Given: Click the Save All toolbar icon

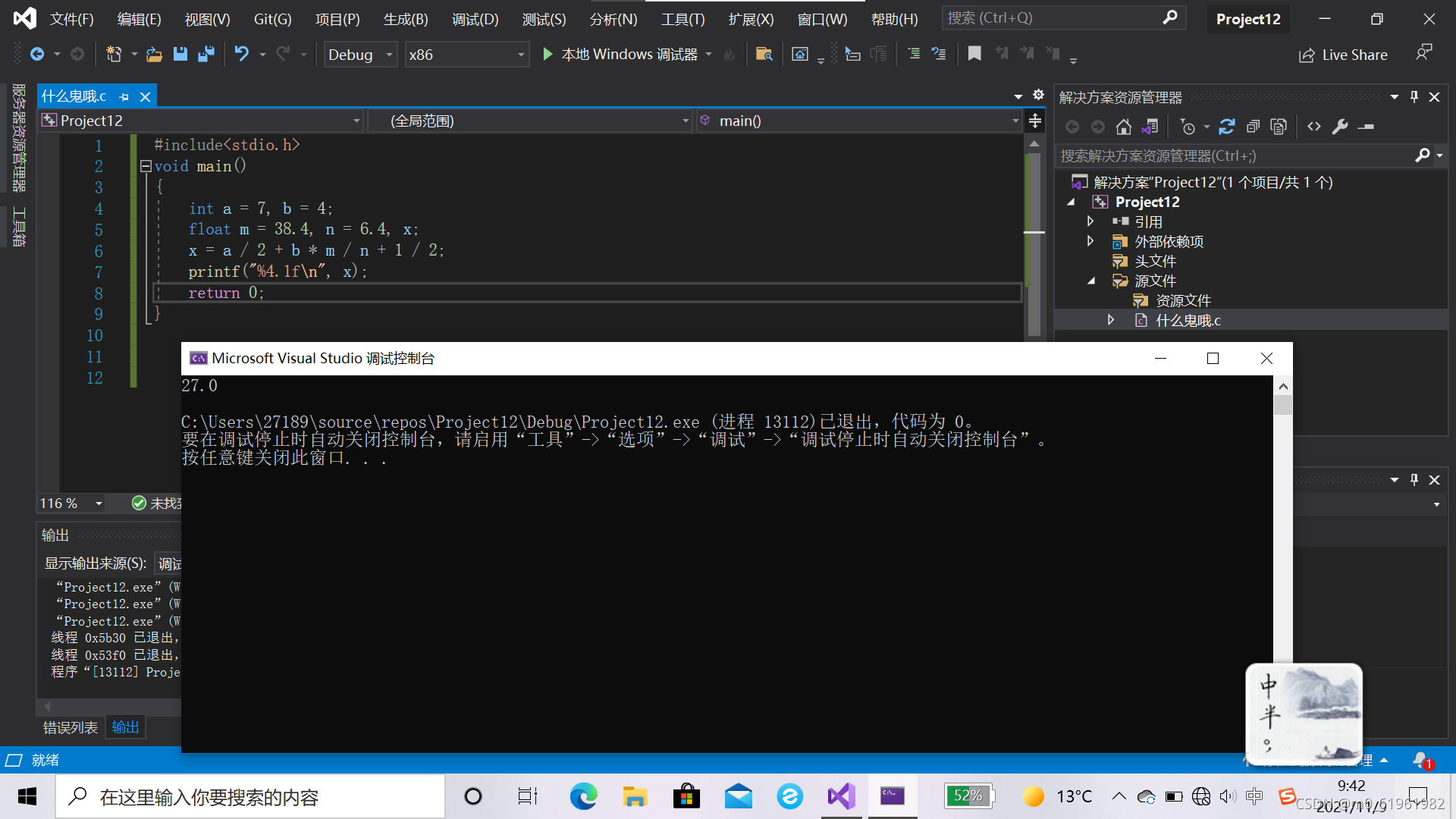Looking at the screenshot, I should pyautogui.click(x=206, y=54).
